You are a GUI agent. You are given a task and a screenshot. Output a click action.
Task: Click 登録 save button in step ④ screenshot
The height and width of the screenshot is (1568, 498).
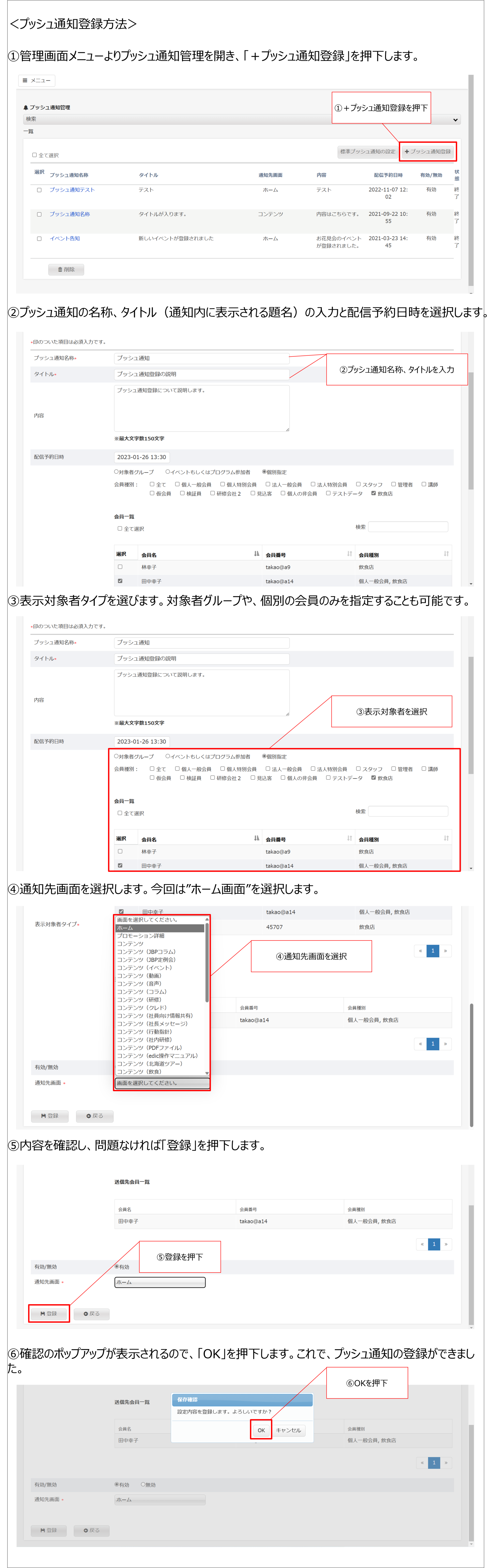50,1116
